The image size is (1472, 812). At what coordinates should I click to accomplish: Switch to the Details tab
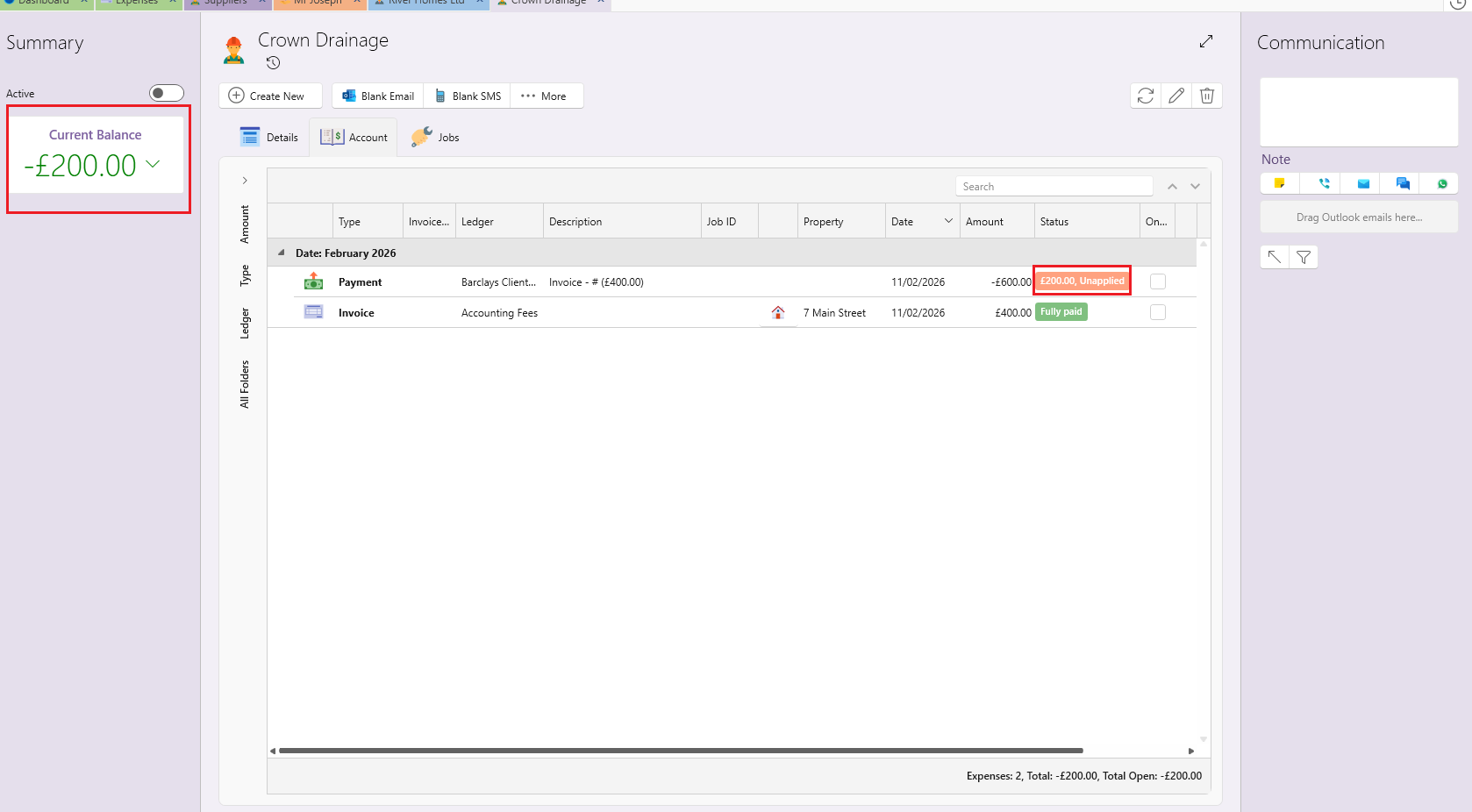269,138
